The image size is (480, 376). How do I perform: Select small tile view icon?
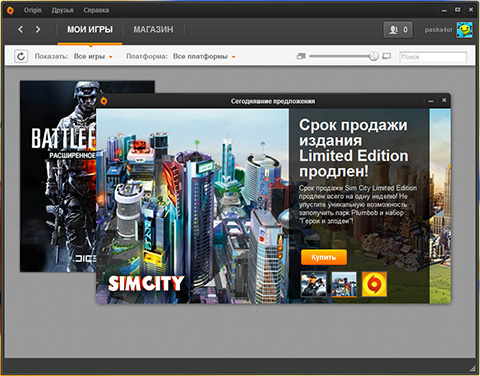click(x=301, y=56)
